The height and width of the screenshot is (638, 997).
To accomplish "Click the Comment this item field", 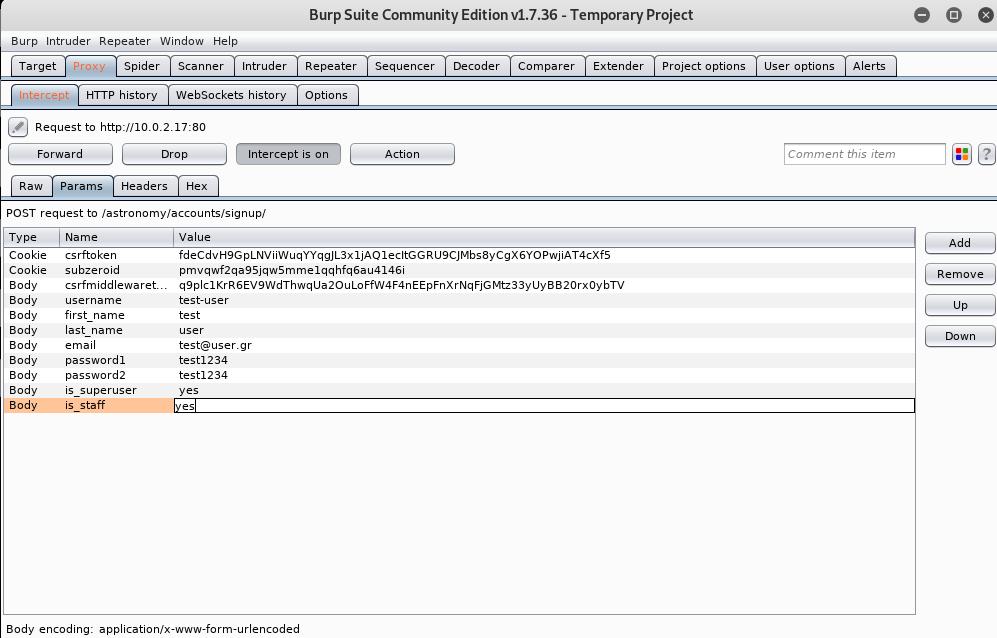I will point(865,154).
